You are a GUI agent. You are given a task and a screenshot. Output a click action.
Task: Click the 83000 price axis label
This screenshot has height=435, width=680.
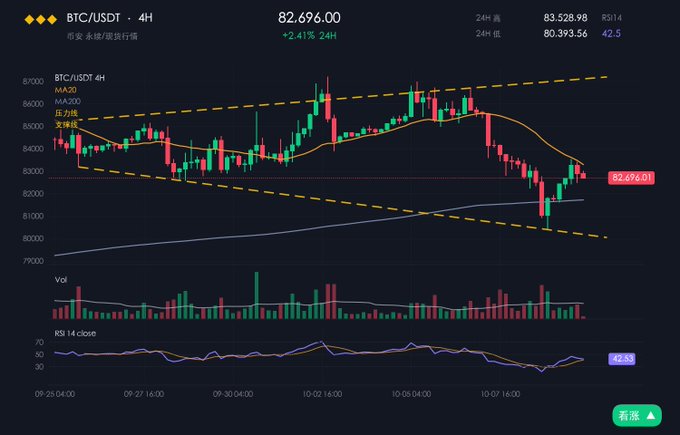[x=33, y=171]
